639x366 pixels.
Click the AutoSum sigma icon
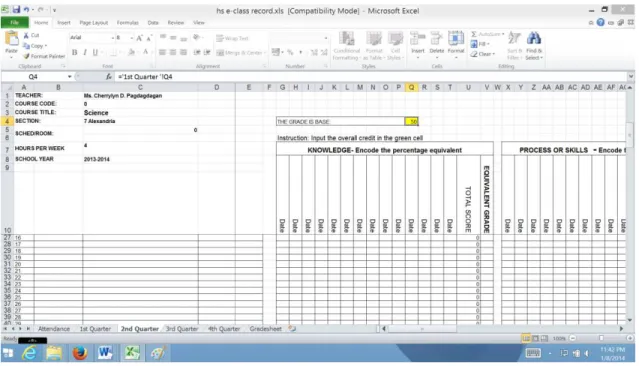tap(474, 34)
